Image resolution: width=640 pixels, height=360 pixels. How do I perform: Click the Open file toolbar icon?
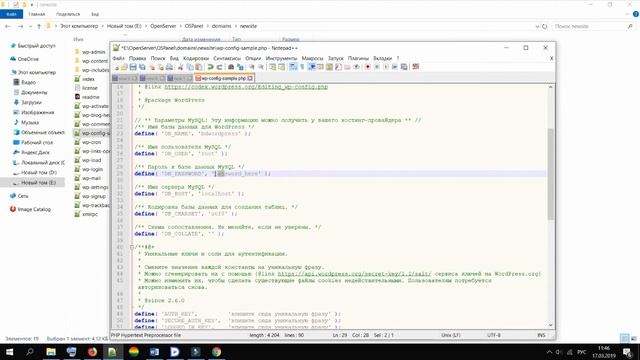pyautogui.click(x=124, y=67)
